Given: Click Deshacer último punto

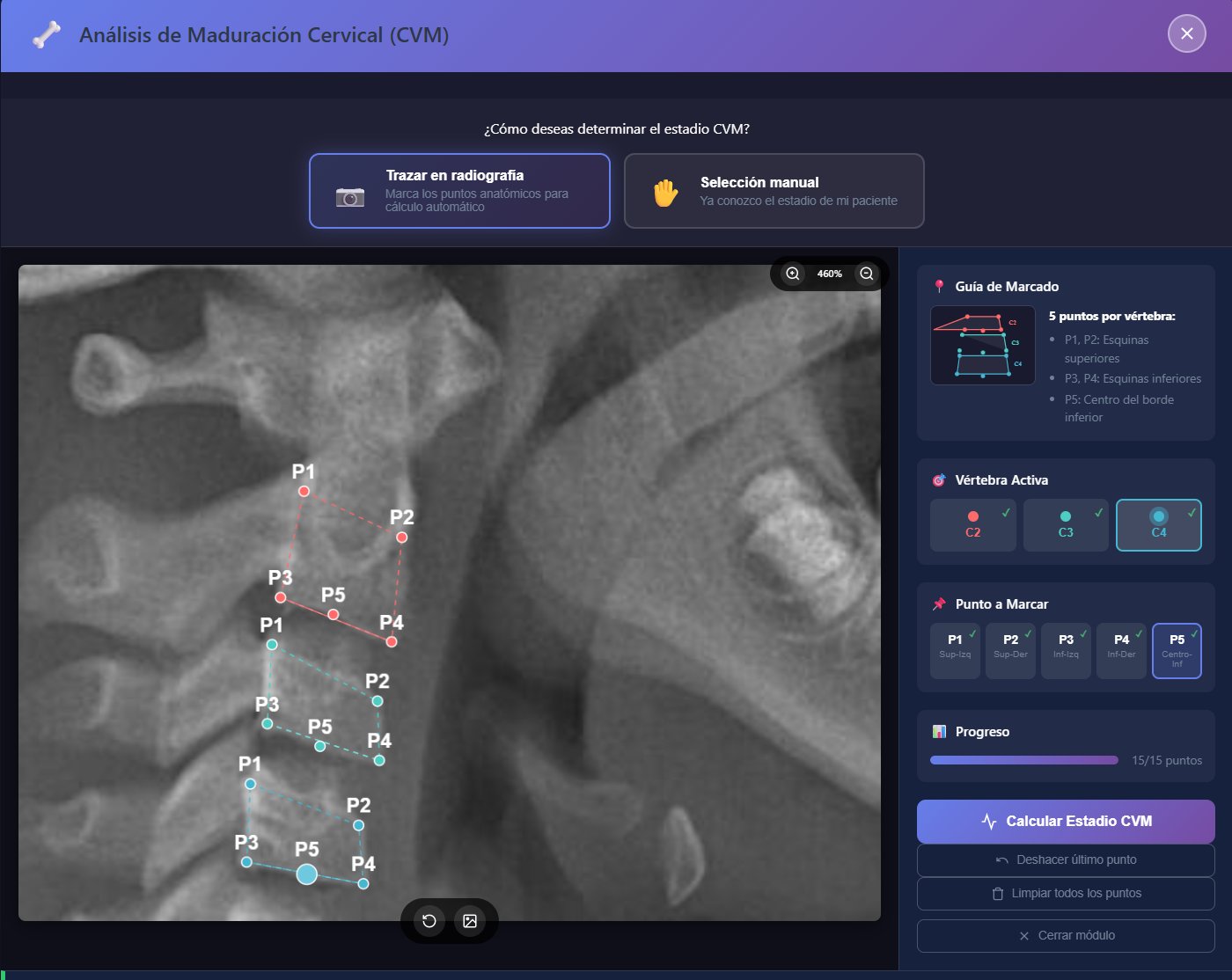Looking at the screenshot, I should (1066, 859).
